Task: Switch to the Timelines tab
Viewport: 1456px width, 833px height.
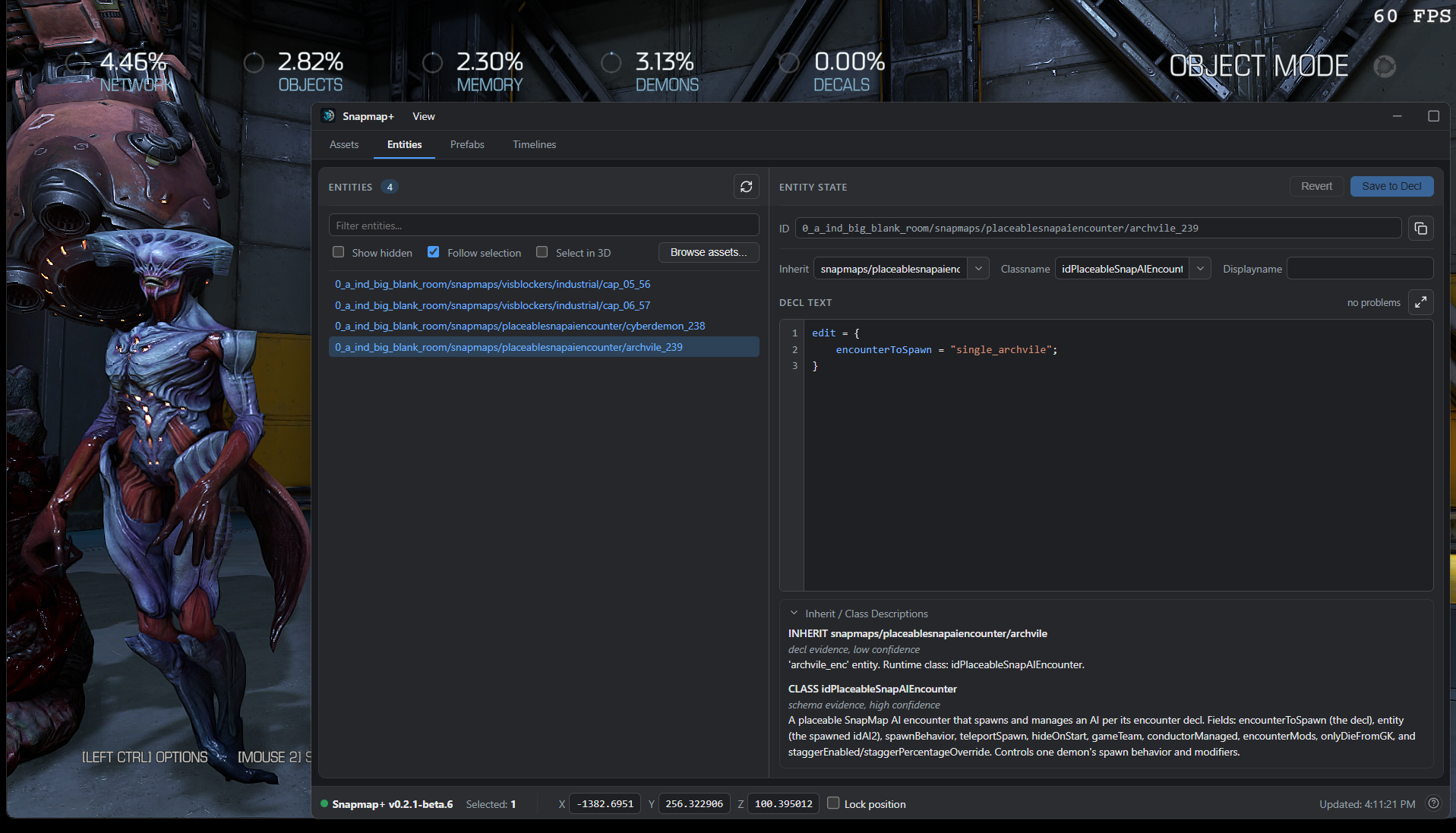Action: click(x=534, y=144)
